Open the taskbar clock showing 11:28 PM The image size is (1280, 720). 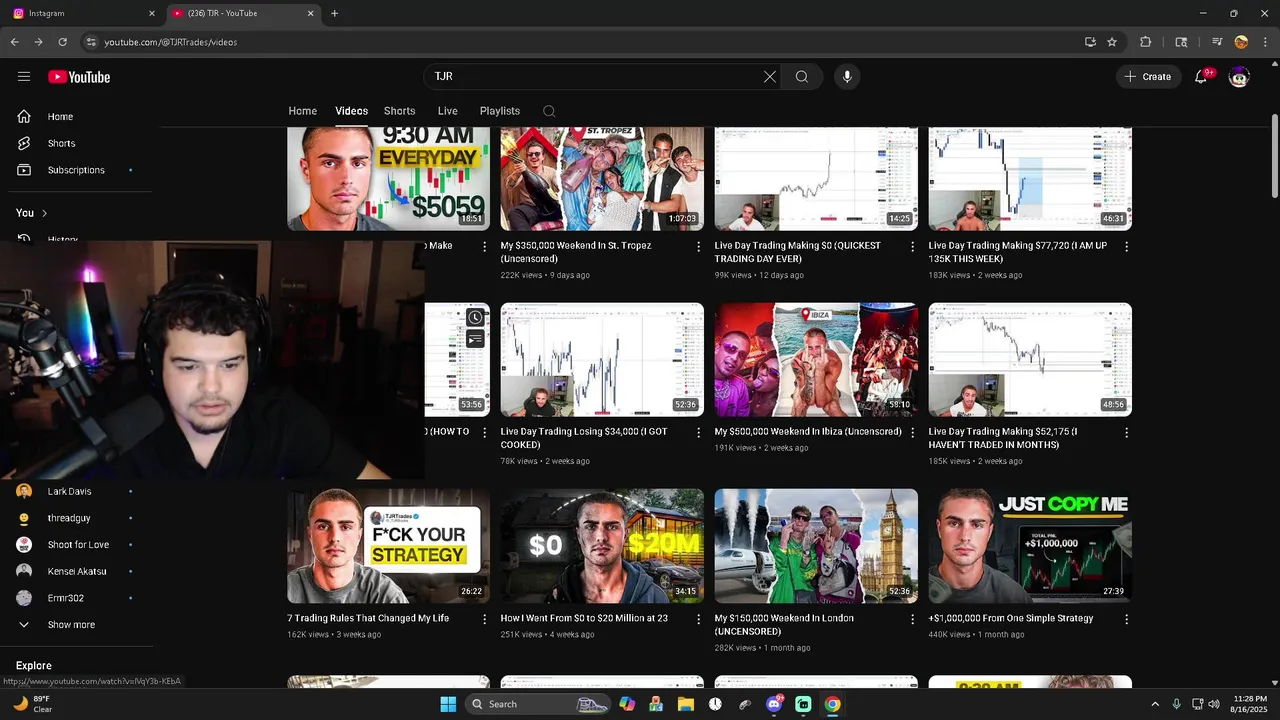[1249, 704]
